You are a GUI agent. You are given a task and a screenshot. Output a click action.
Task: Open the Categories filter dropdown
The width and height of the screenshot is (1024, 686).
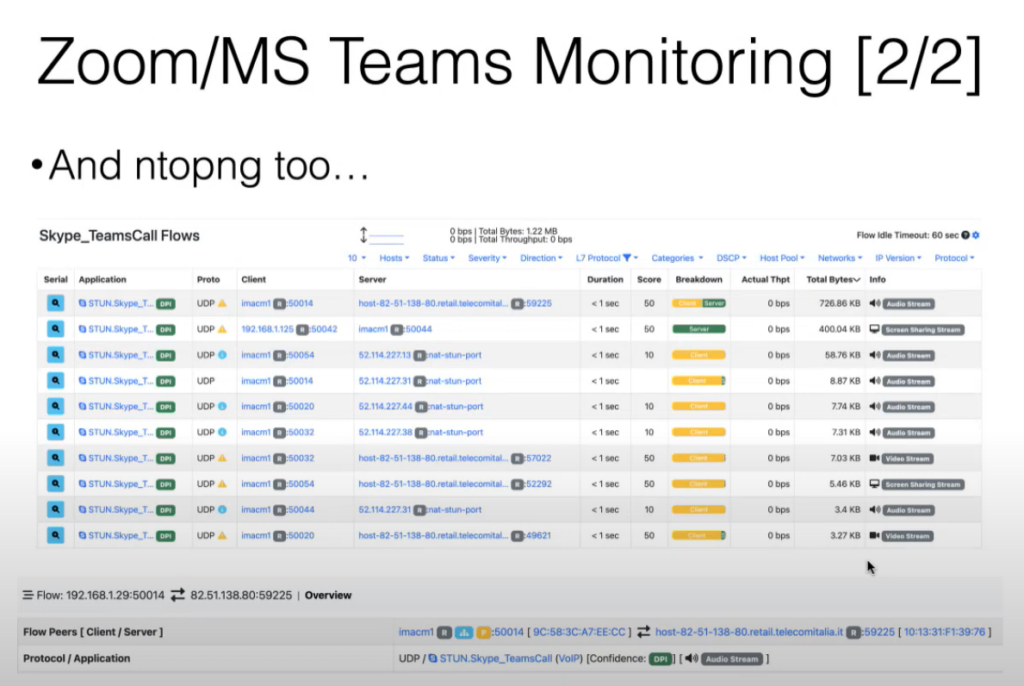click(677, 258)
